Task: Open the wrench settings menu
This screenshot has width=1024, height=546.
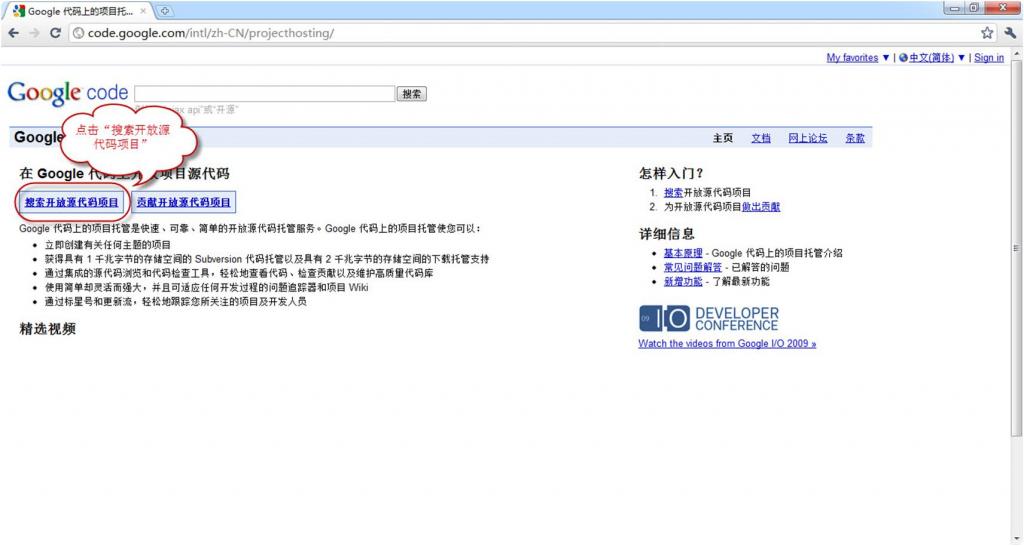Action: 1010,33
